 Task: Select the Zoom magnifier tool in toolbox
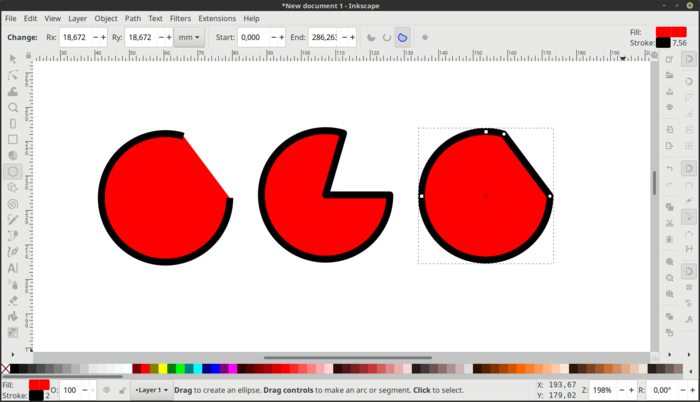pyautogui.click(x=12, y=108)
